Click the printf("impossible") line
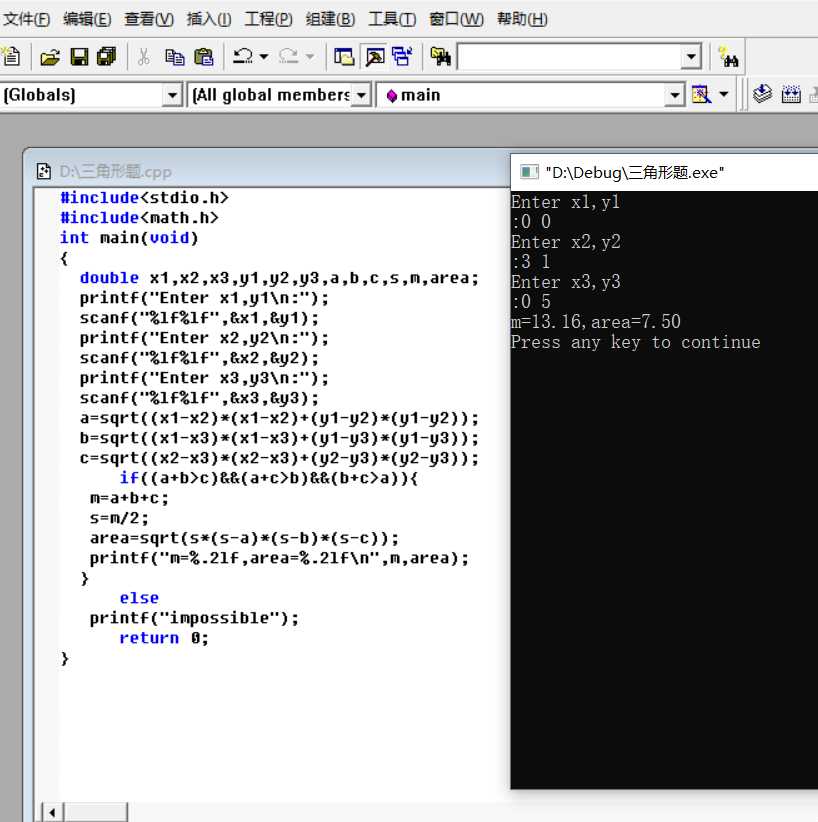This screenshot has width=818, height=822. 194,619
